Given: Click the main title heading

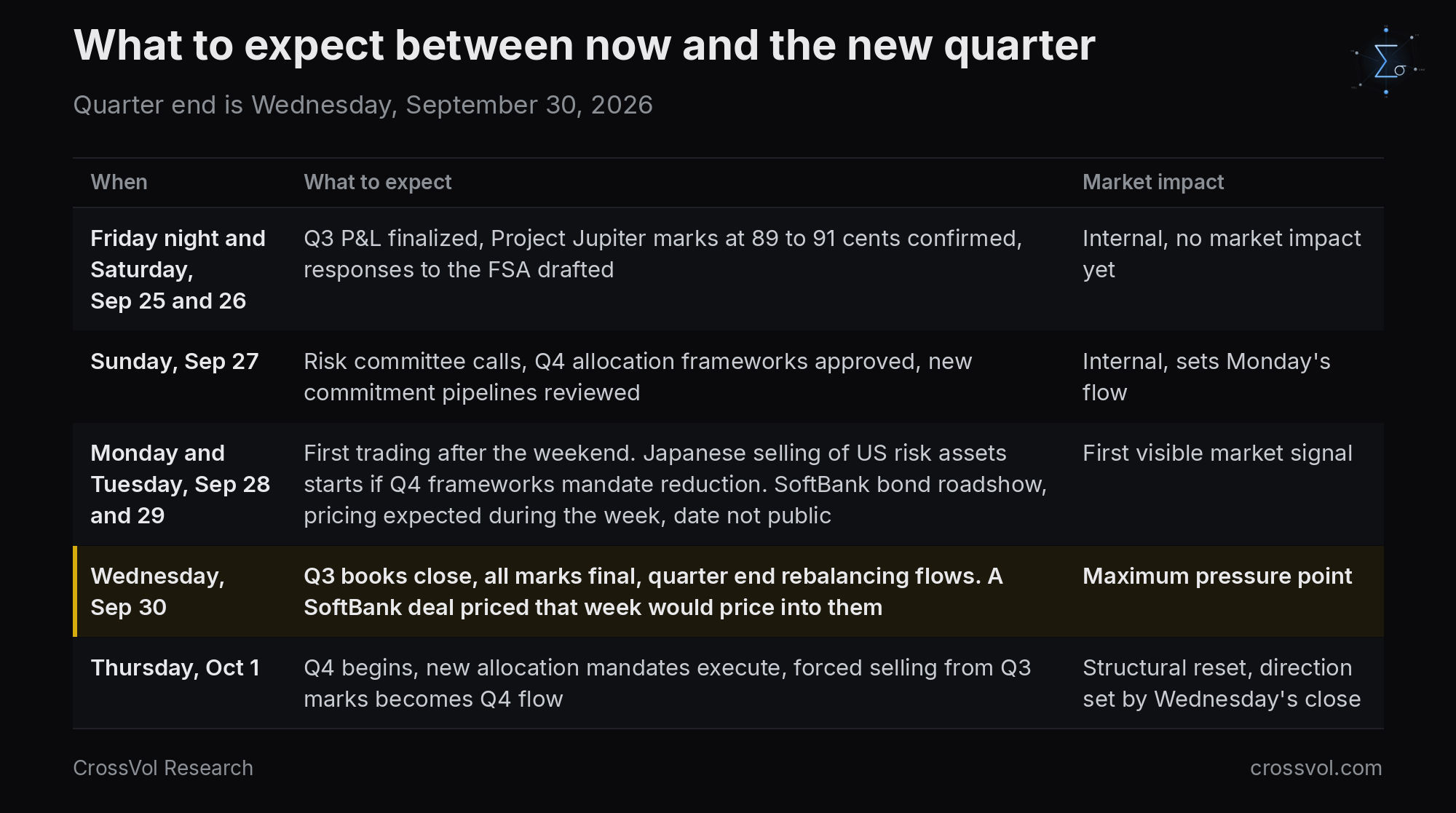Looking at the screenshot, I should 584,45.
